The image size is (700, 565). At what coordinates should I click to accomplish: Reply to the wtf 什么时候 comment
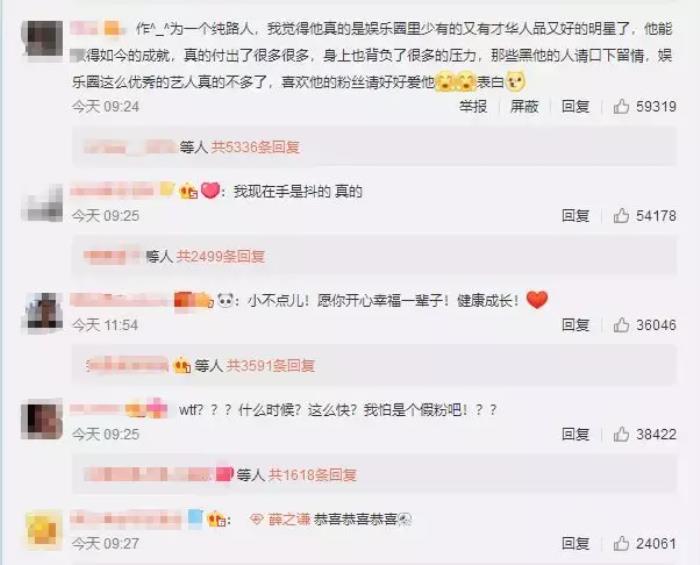tap(575, 434)
